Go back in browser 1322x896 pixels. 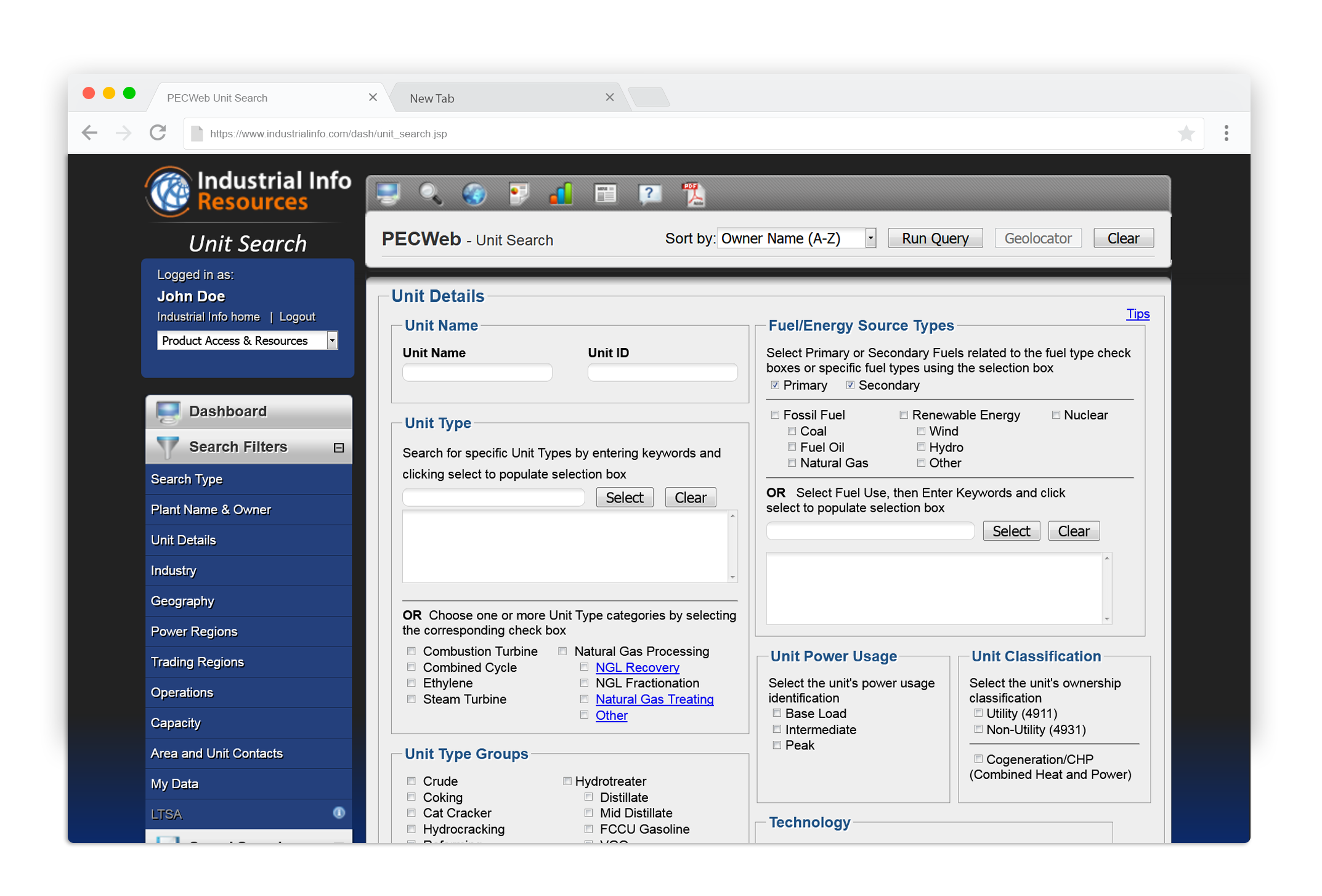90,133
